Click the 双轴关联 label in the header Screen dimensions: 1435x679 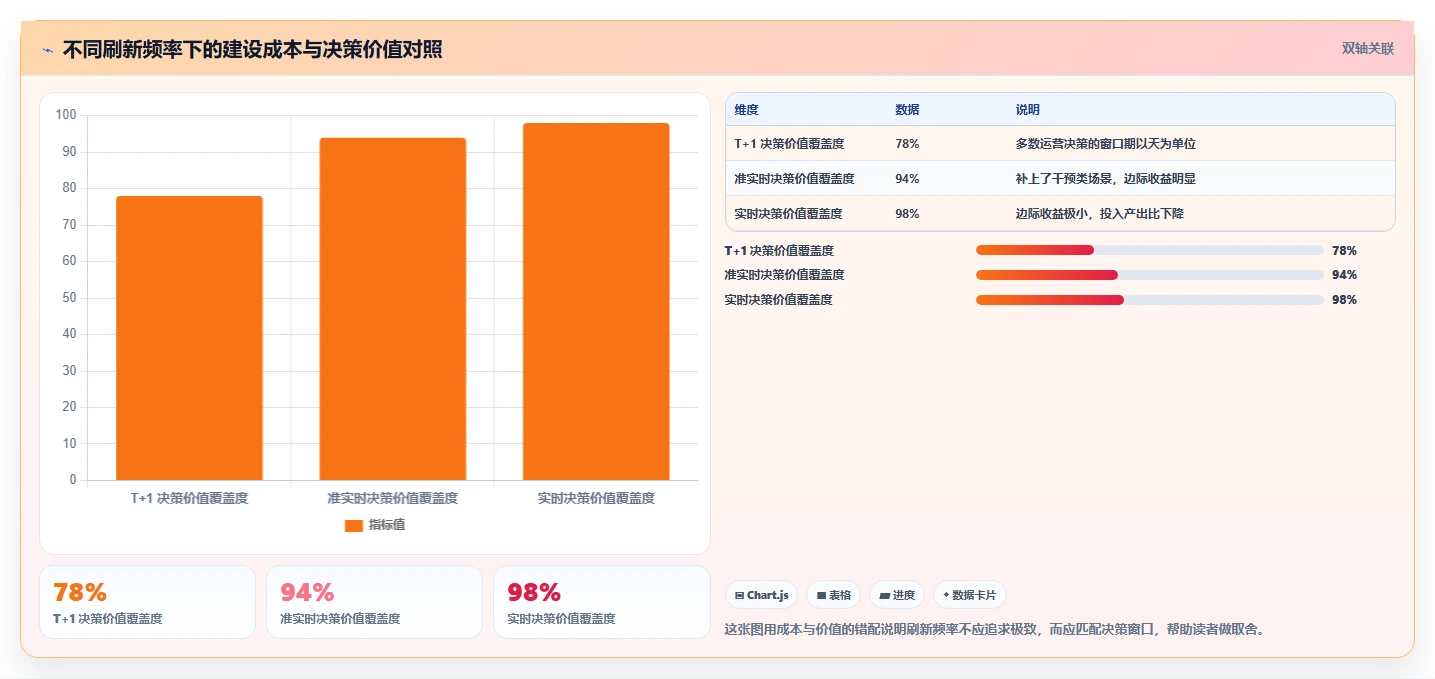point(1367,49)
